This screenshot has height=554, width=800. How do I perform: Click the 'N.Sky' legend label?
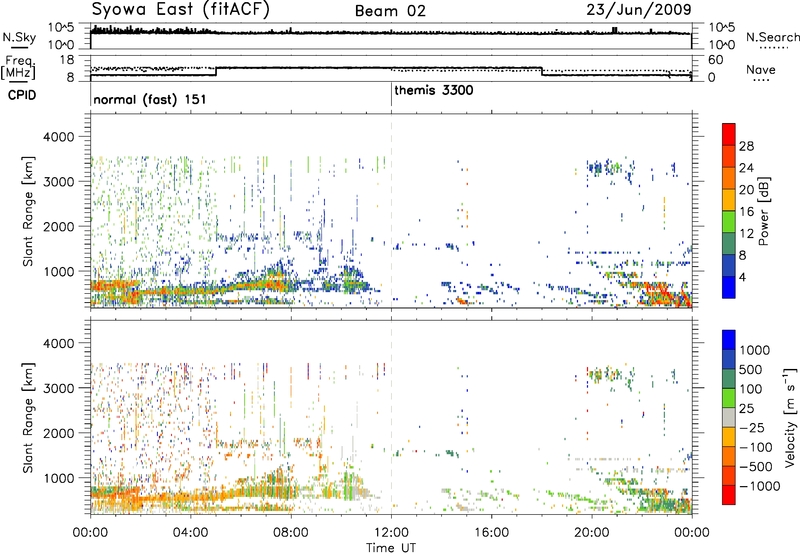coord(19,37)
